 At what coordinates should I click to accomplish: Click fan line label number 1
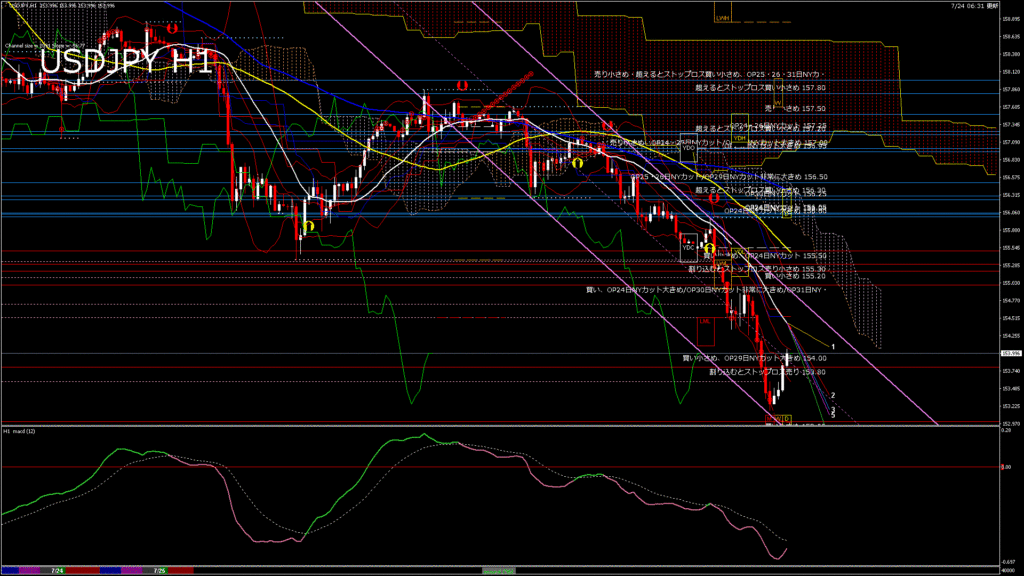coord(833,347)
